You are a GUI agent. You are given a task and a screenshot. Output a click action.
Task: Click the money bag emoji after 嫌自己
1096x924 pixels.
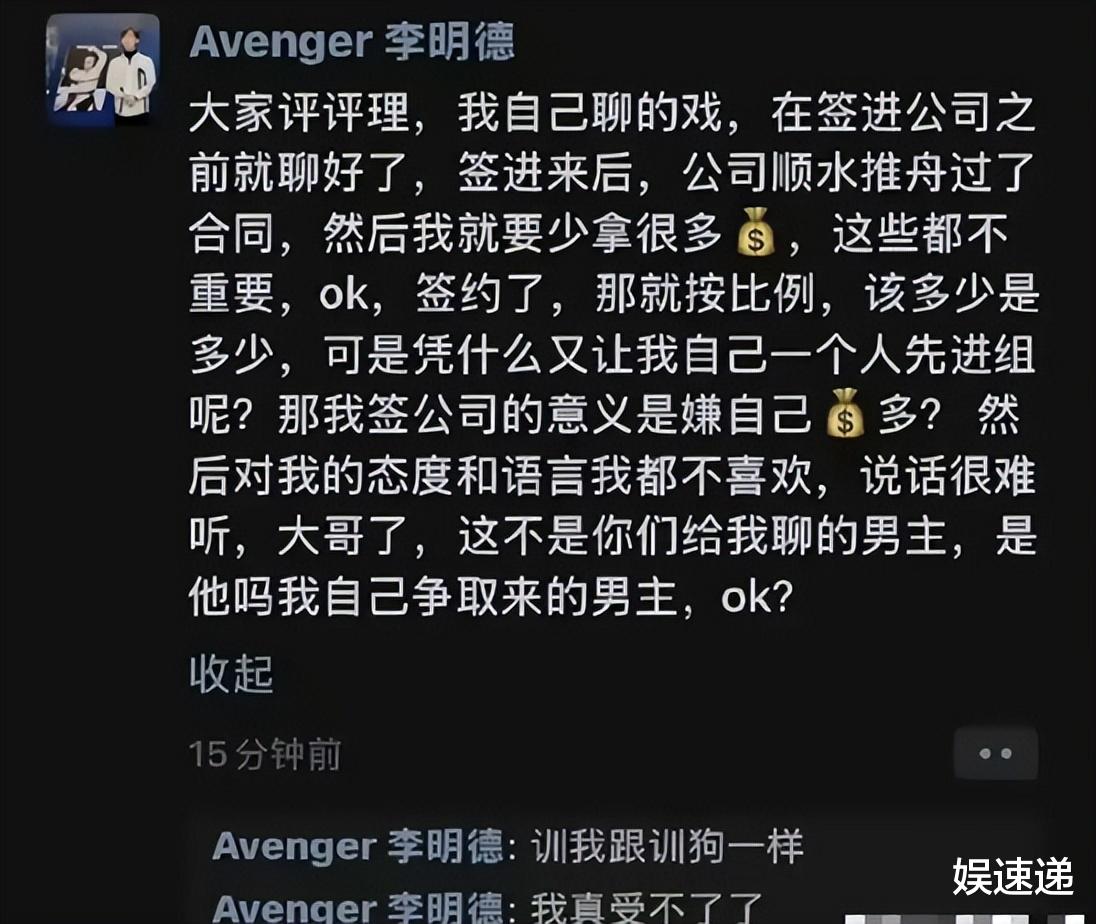(844, 414)
